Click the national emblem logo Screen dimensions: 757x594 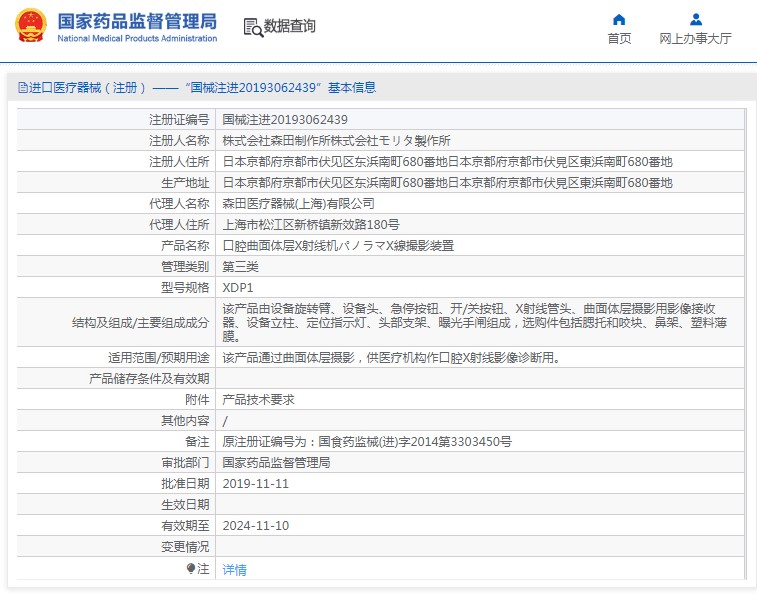31,25
